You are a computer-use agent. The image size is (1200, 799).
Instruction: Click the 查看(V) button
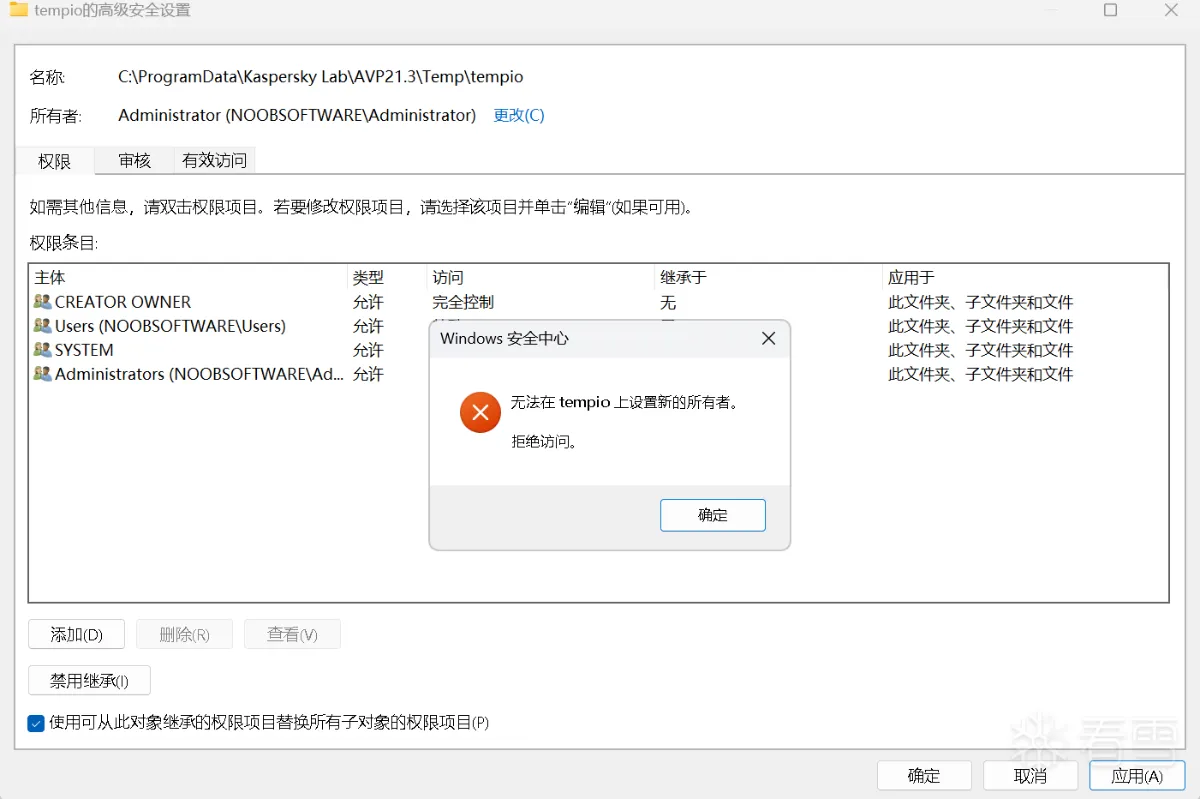(293, 634)
